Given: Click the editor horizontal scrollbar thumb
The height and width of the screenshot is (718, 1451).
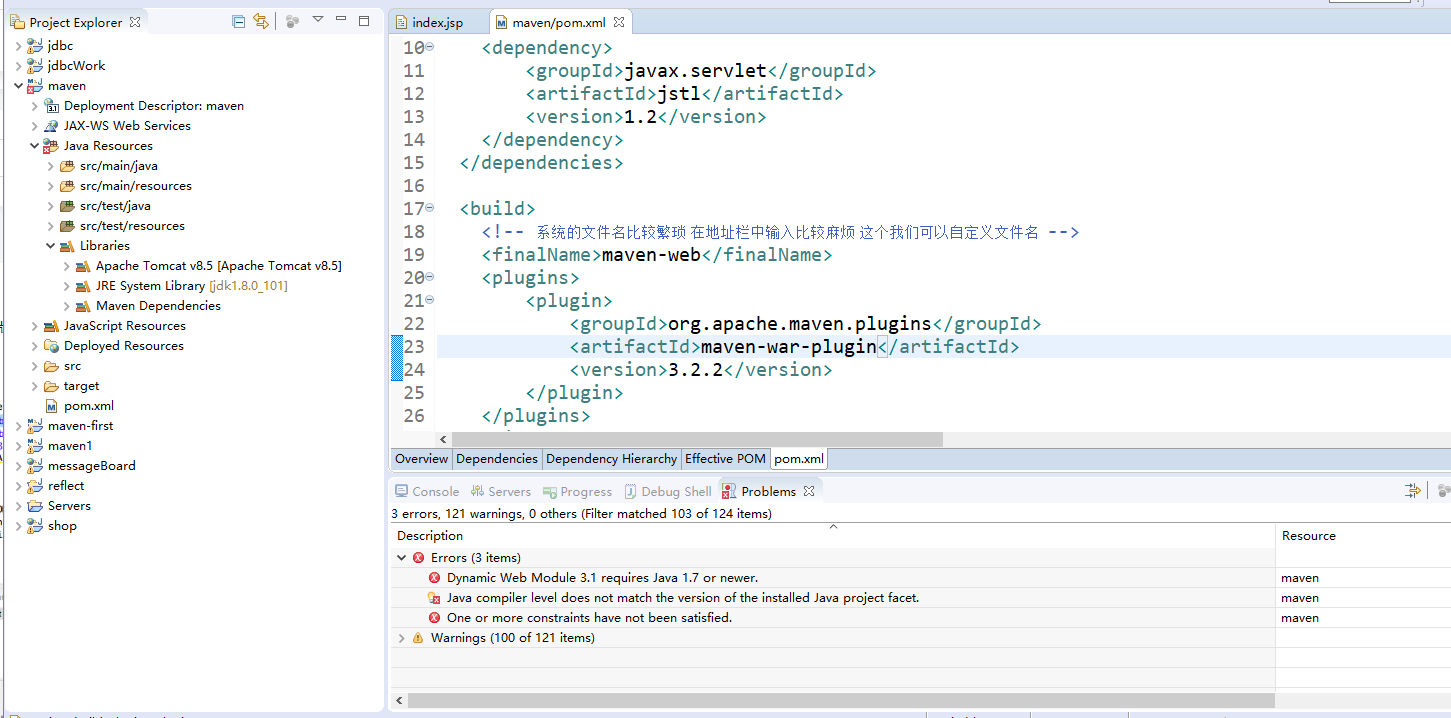Looking at the screenshot, I should point(697,439).
